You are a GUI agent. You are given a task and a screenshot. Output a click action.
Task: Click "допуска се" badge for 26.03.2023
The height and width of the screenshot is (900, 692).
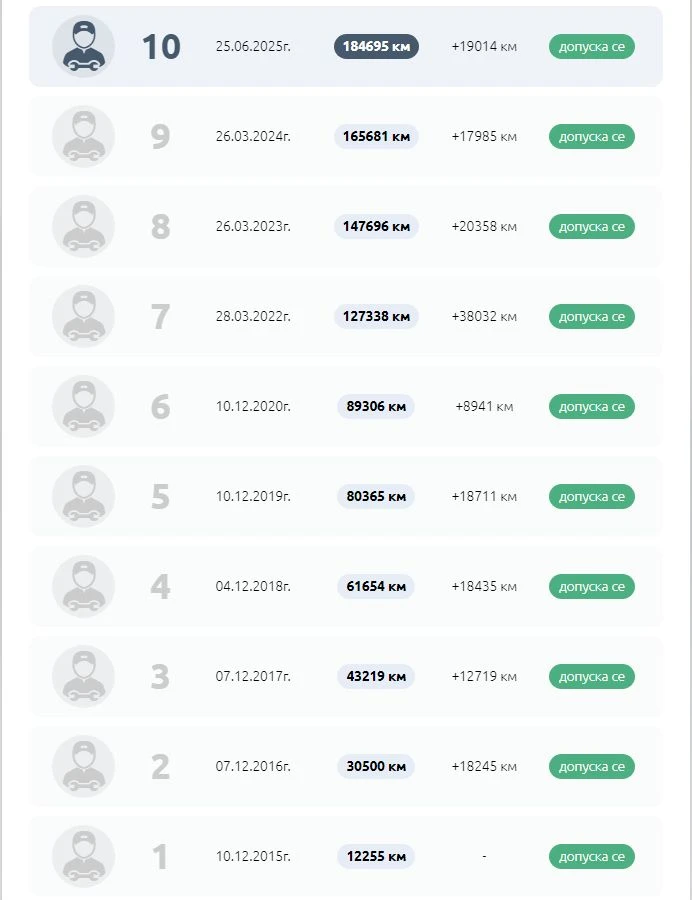(x=591, y=226)
